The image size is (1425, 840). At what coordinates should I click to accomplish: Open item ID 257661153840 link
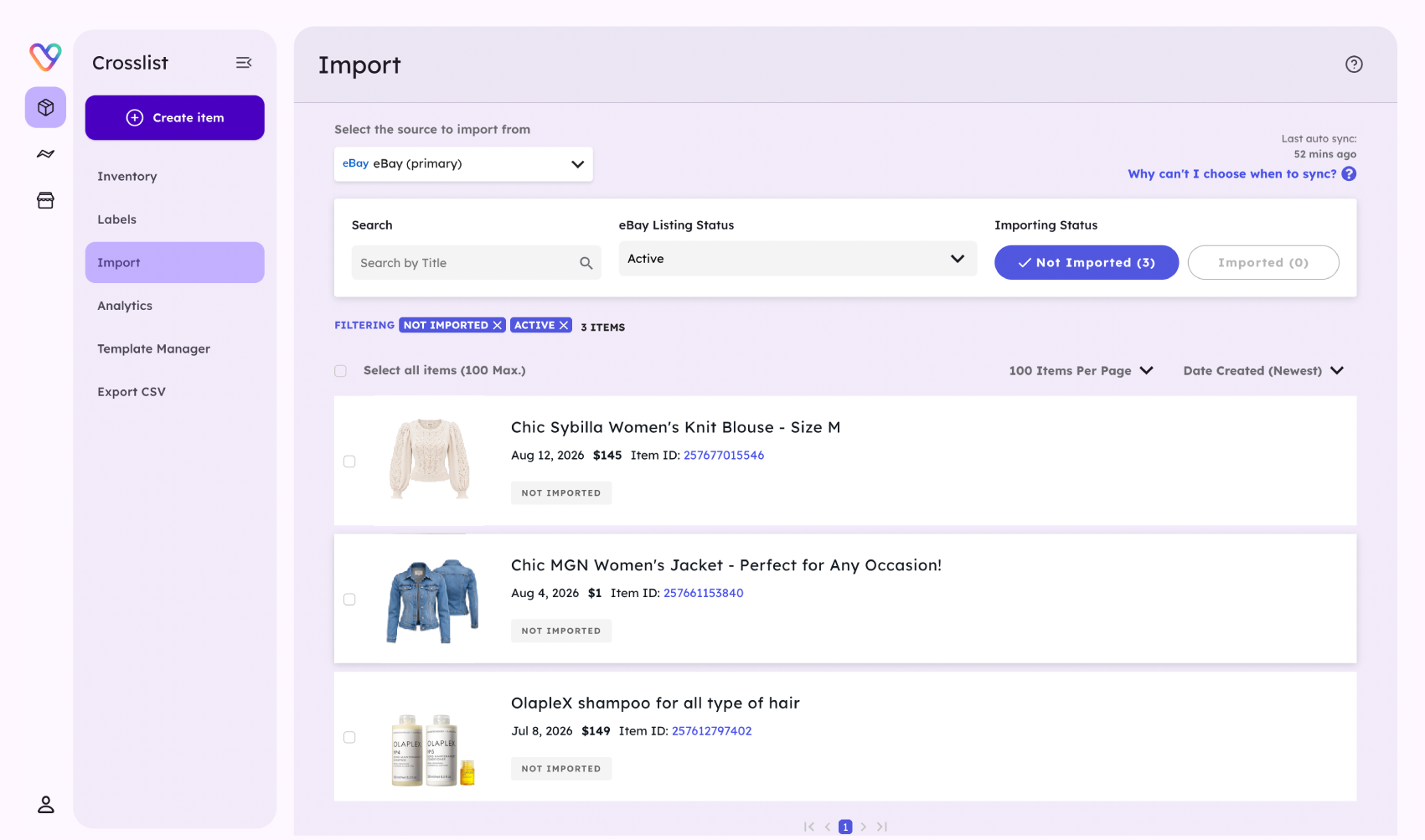[704, 593]
